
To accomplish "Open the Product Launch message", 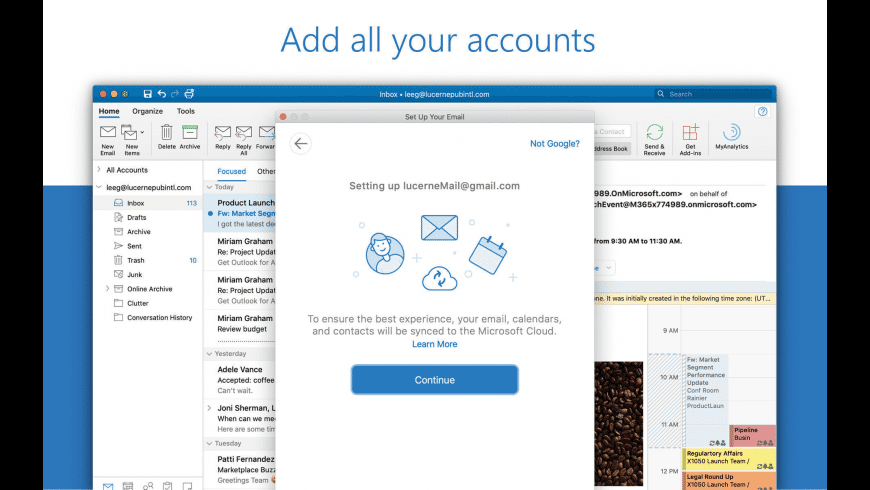I will 240,213.
